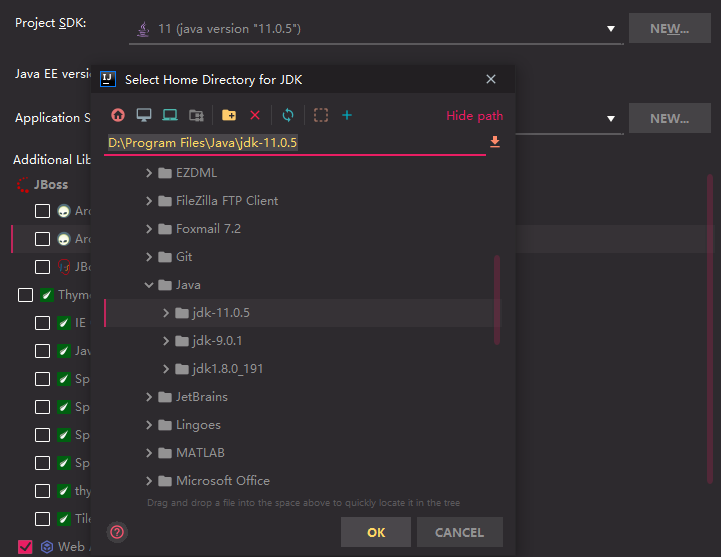Viewport: 721px width, 557px height.
Task: Open the Project SDK dropdown
Action: click(611, 29)
